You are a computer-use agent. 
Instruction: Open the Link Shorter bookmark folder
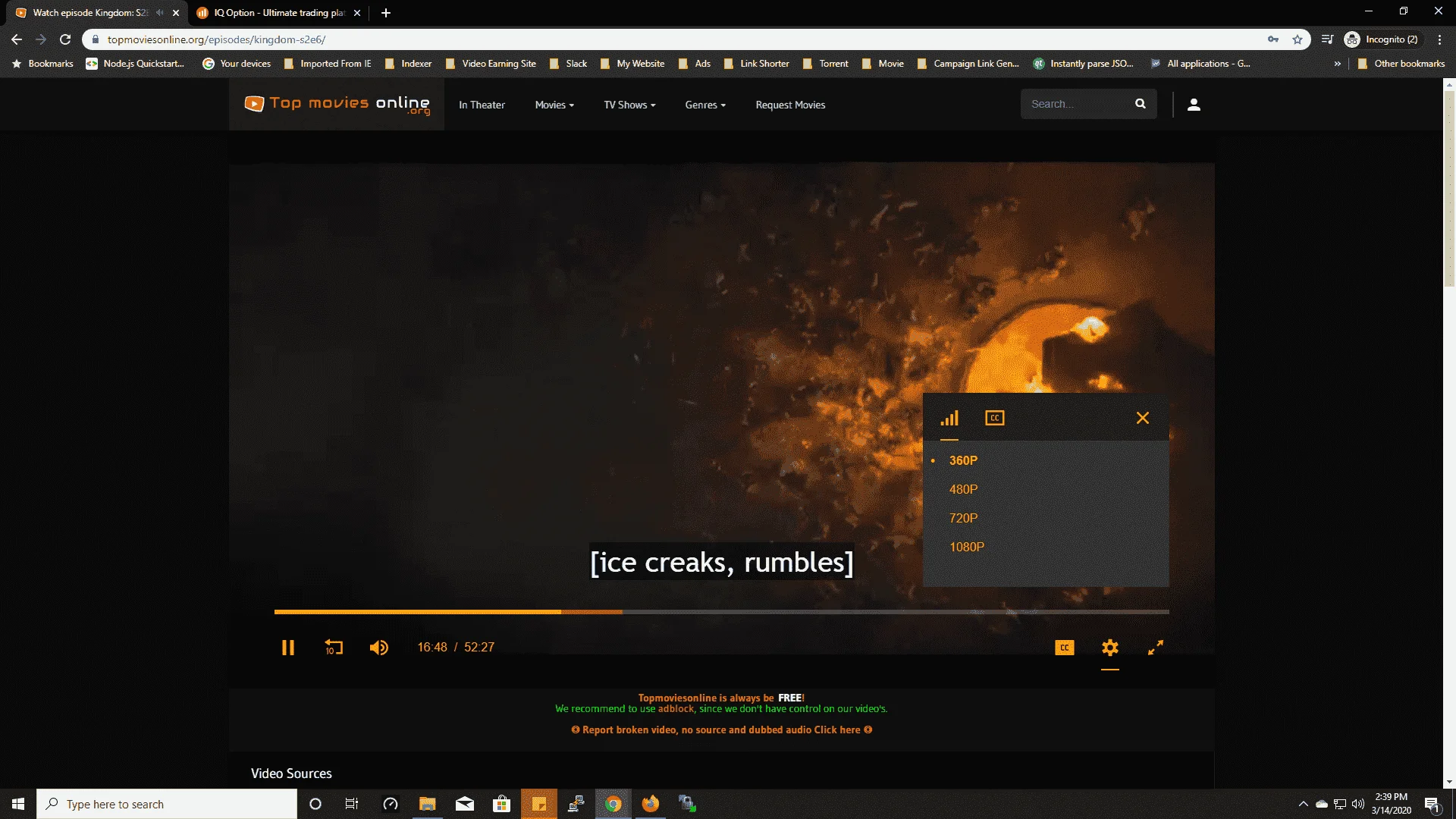(x=756, y=64)
